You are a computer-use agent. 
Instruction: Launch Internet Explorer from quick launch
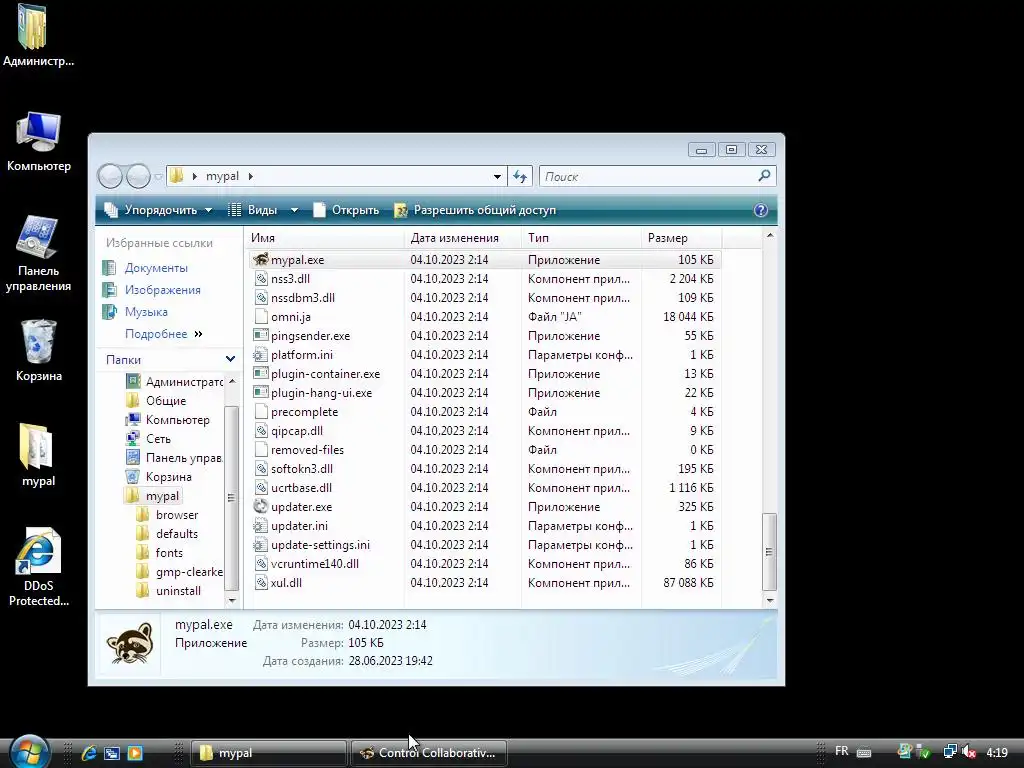(89, 753)
